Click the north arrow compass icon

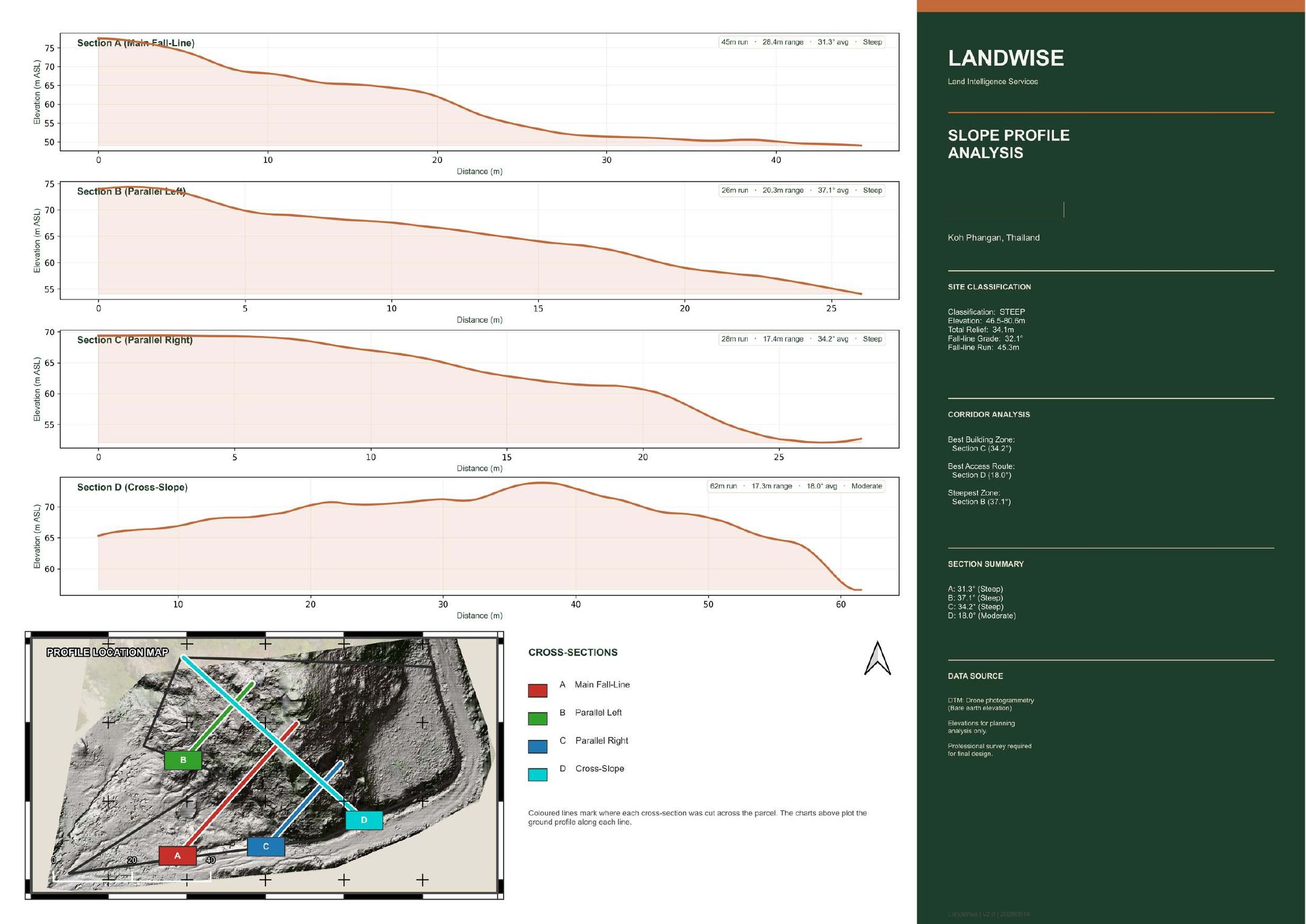[x=877, y=658]
